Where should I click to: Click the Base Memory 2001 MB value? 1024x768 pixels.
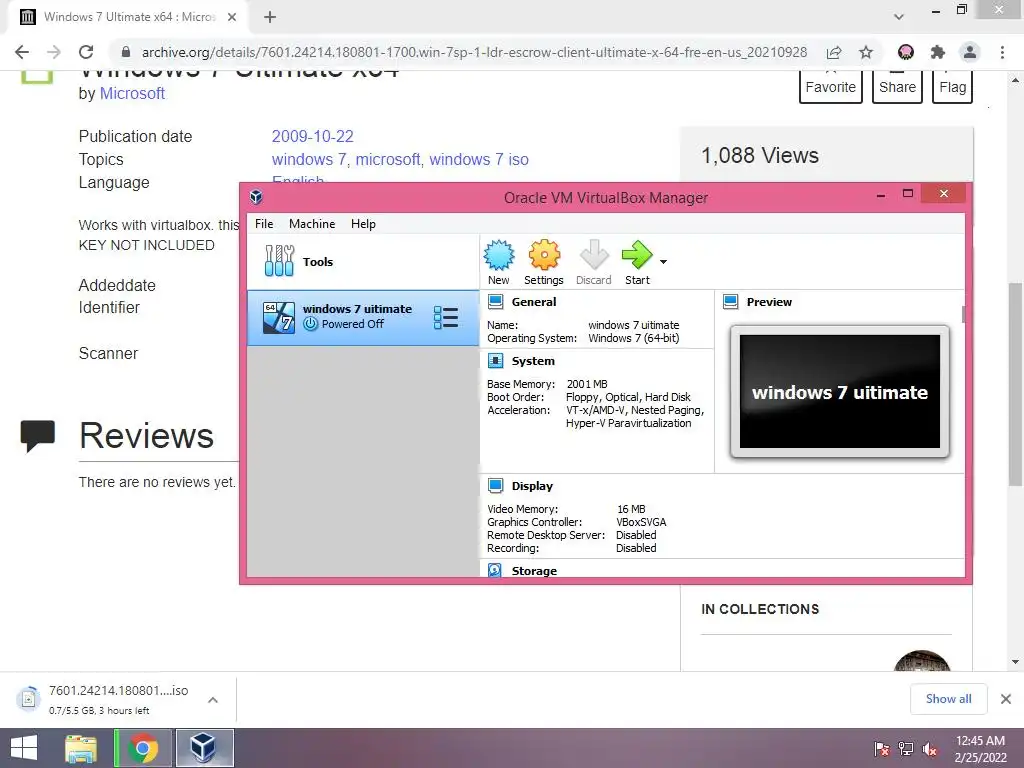(587, 384)
